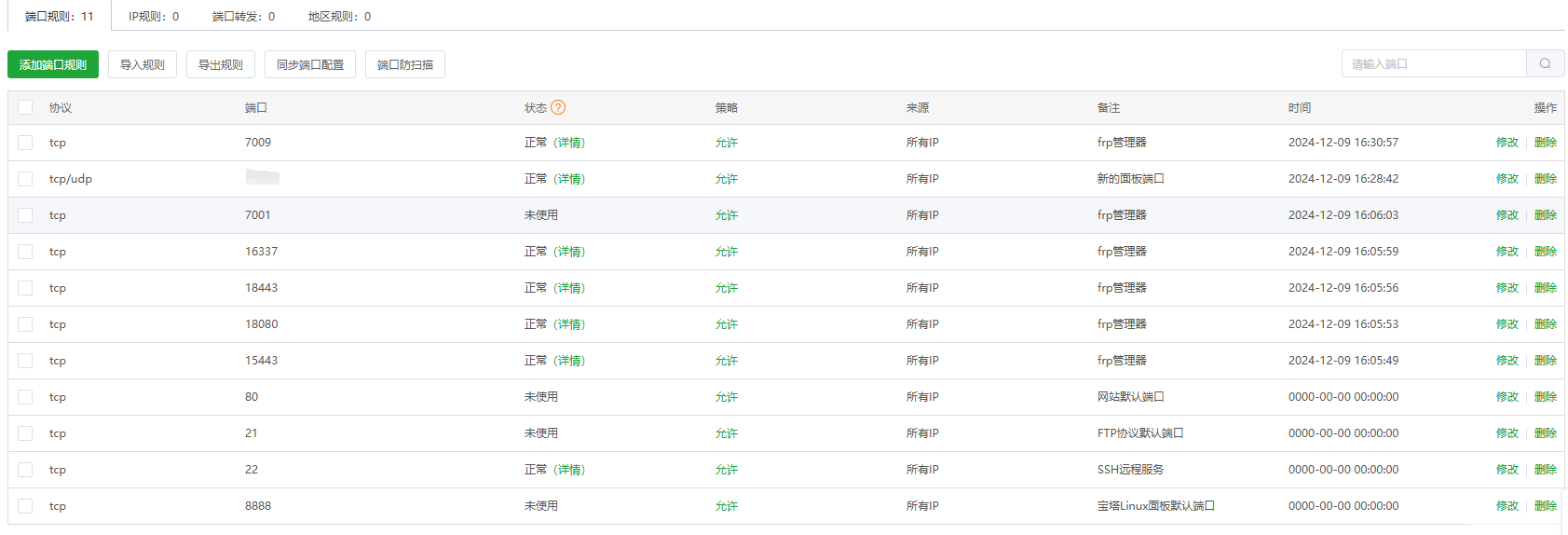The image size is (1568, 535).
Task: Check the box for port 7009 row
Action: click(x=25, y=143)
